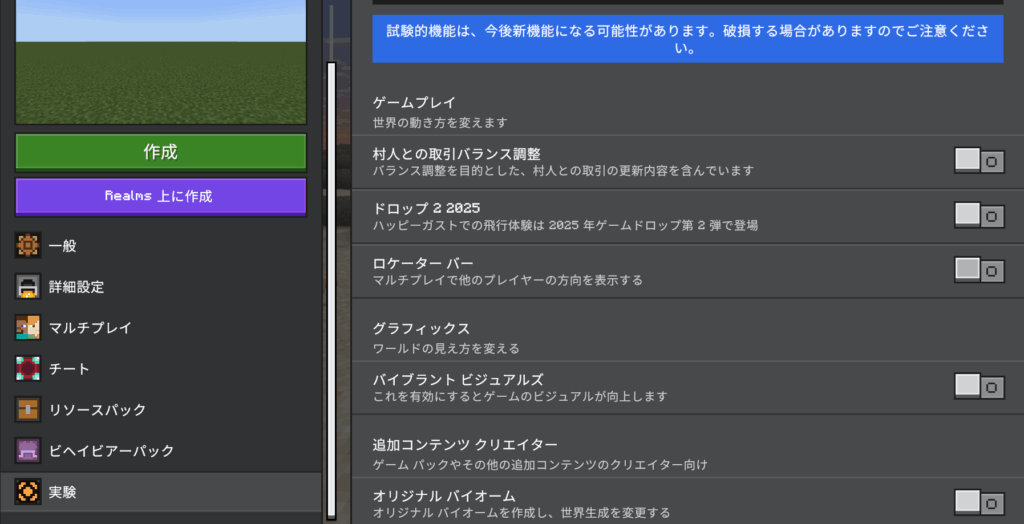Go to リソースパック tab
The width and height of the screenshot is (1024, 524).
[x=161, y=410]
